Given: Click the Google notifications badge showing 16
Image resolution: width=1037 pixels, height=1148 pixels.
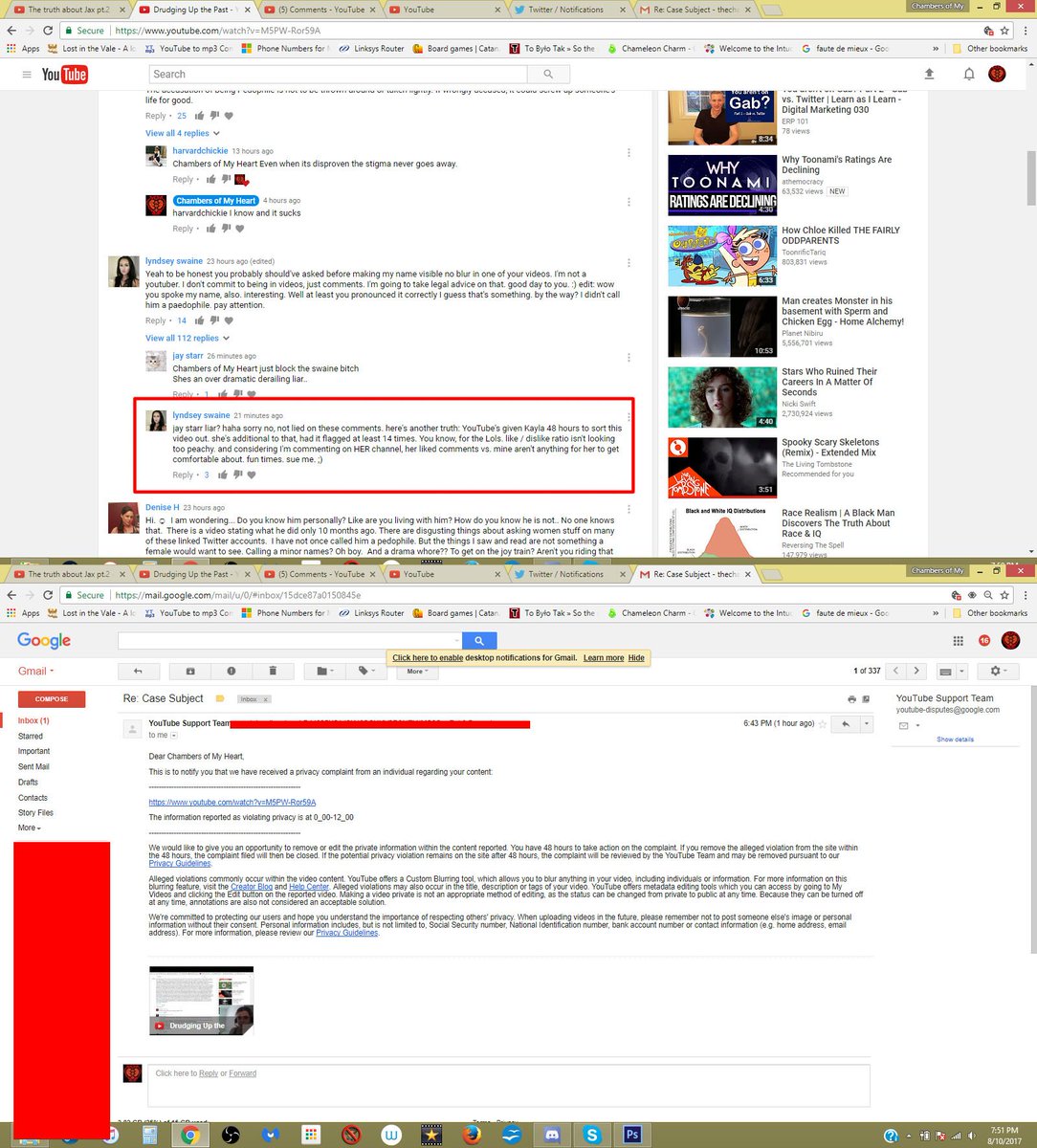Looking at the screenshot, I should (984, 641).
